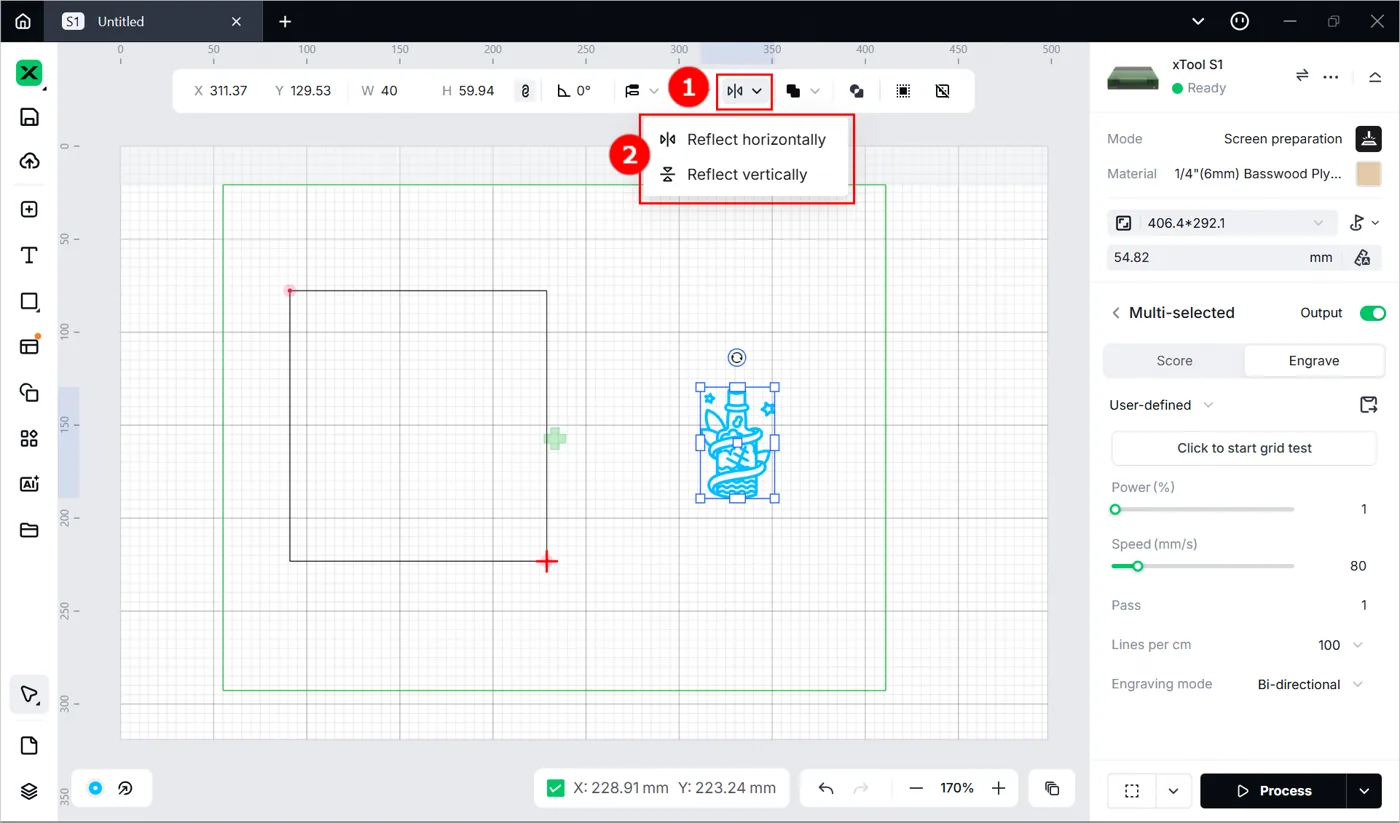Click the Process button
Screen dimensions: 1400x823
point(1273,791)
